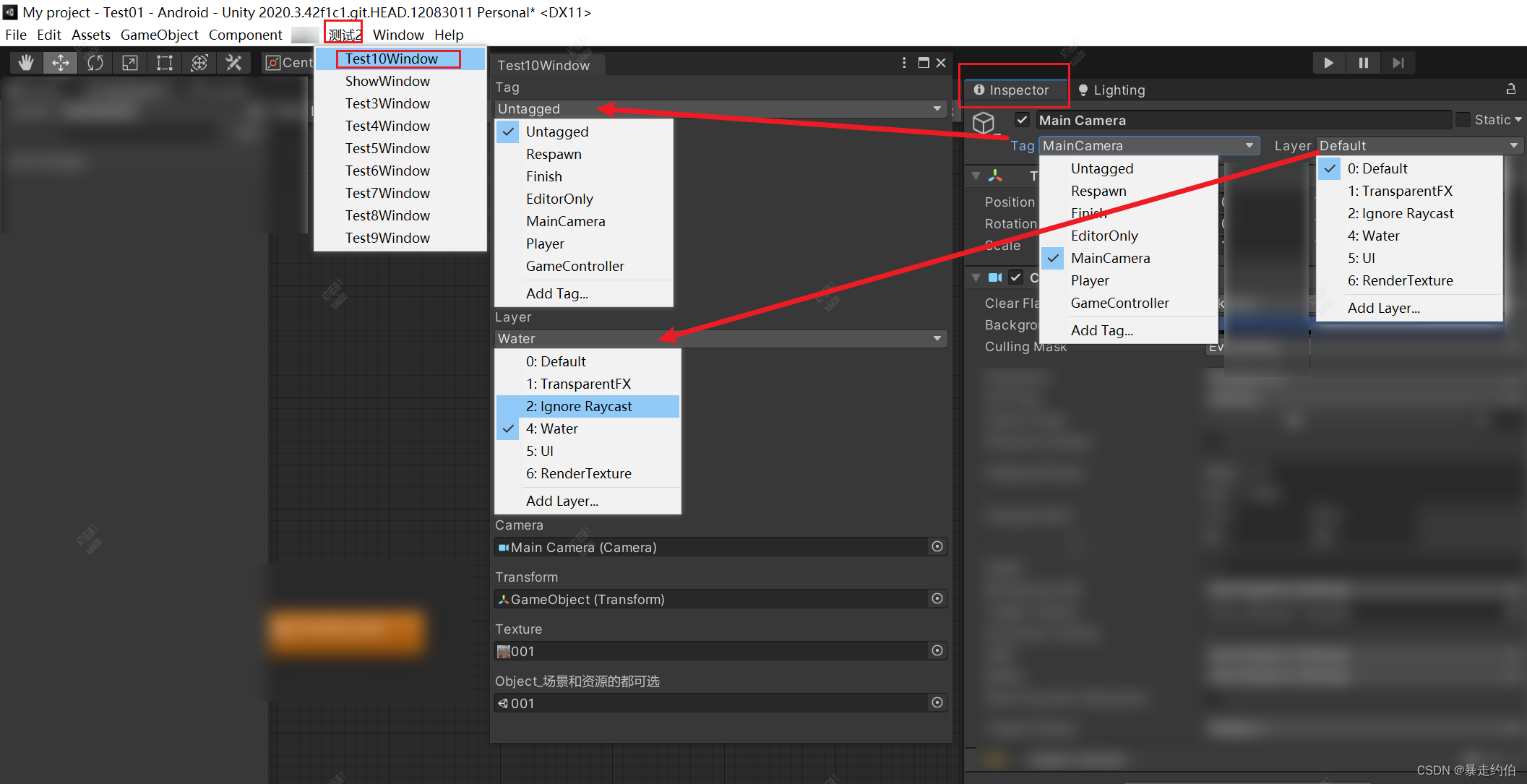Click the Transform tool icon in toolbar
1527x784 pixels.
point(199,63)
